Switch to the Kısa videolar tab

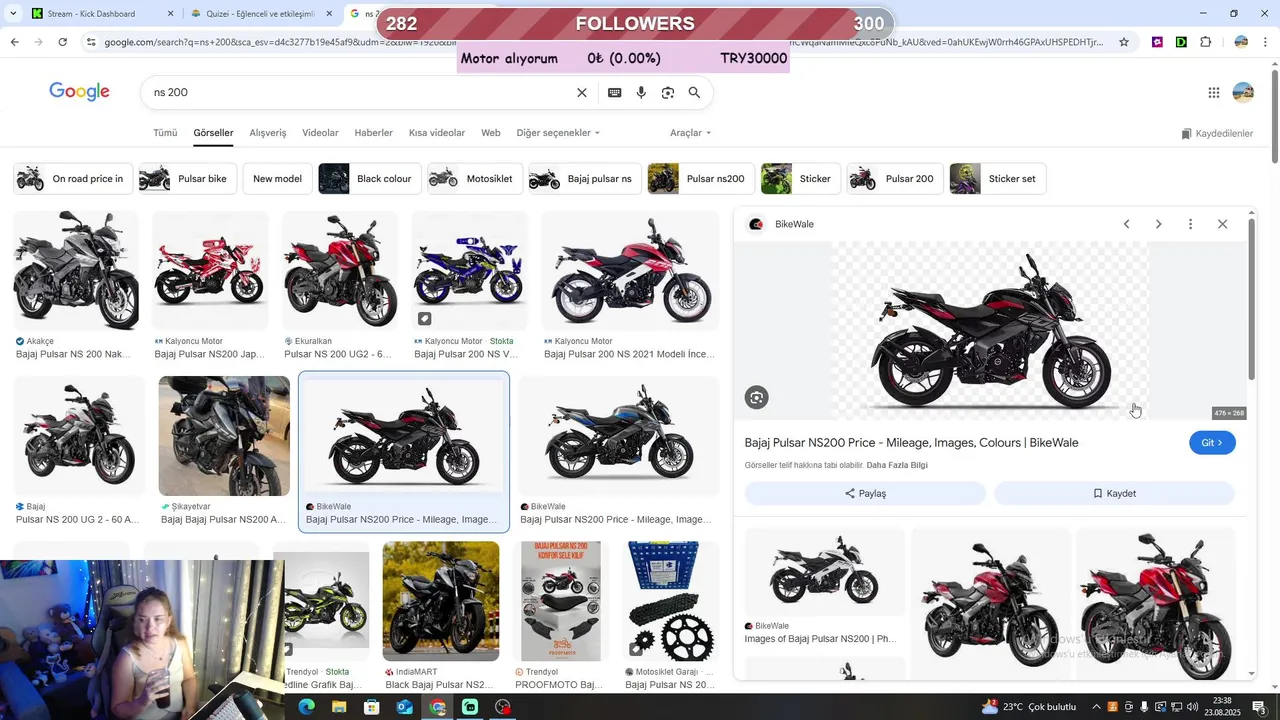(x=437, y=133)
